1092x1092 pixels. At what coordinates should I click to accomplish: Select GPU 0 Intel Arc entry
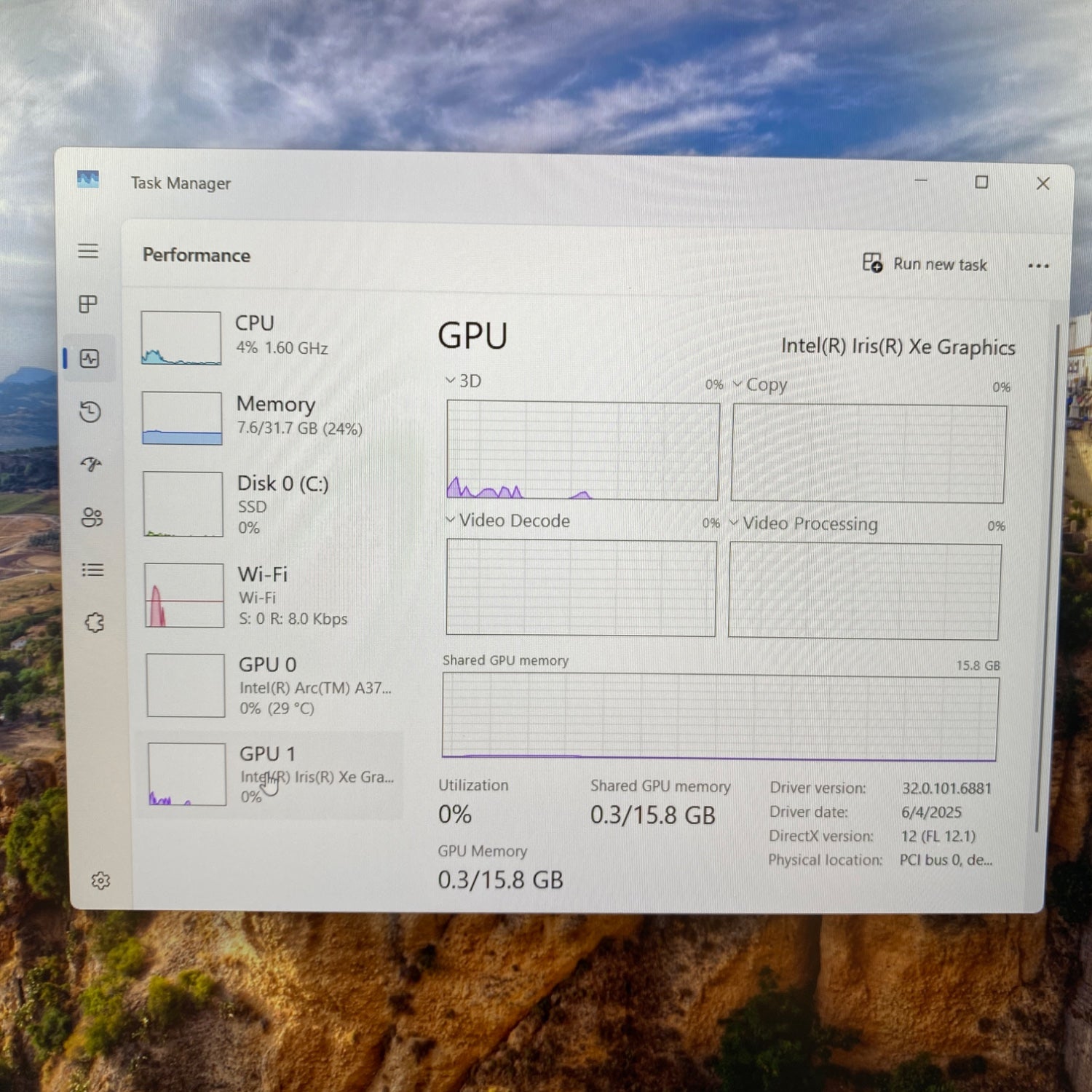tap(271, 685)
